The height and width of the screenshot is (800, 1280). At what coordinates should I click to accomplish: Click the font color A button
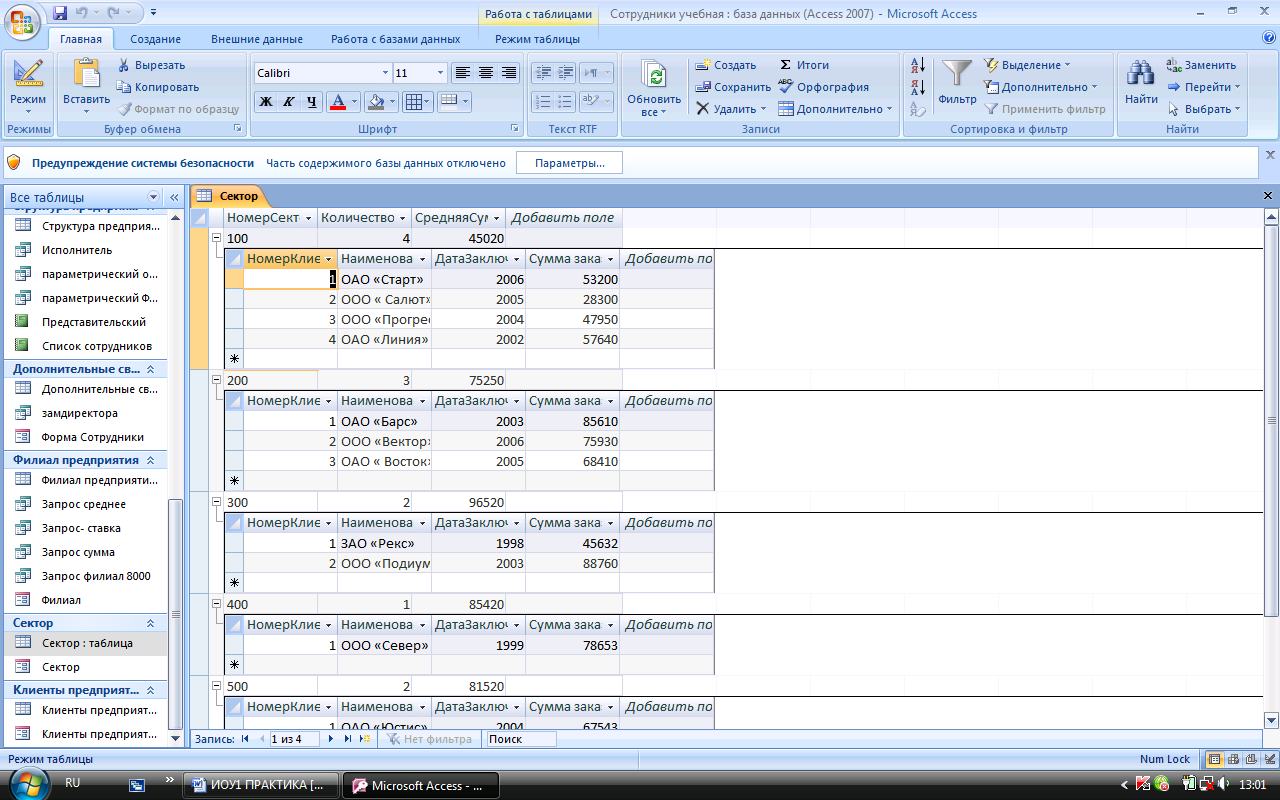(337, 101)
